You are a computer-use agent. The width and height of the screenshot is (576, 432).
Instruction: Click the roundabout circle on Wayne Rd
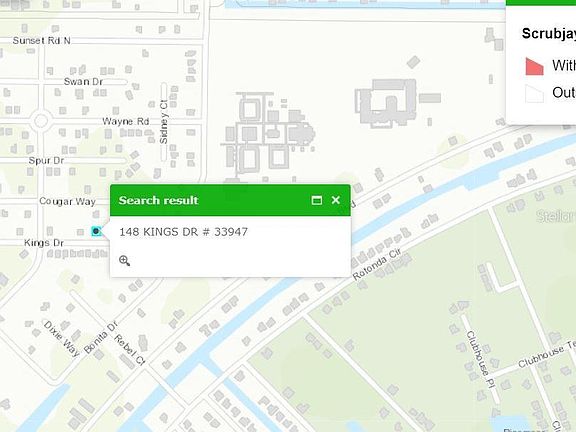(x=40, y=121)
